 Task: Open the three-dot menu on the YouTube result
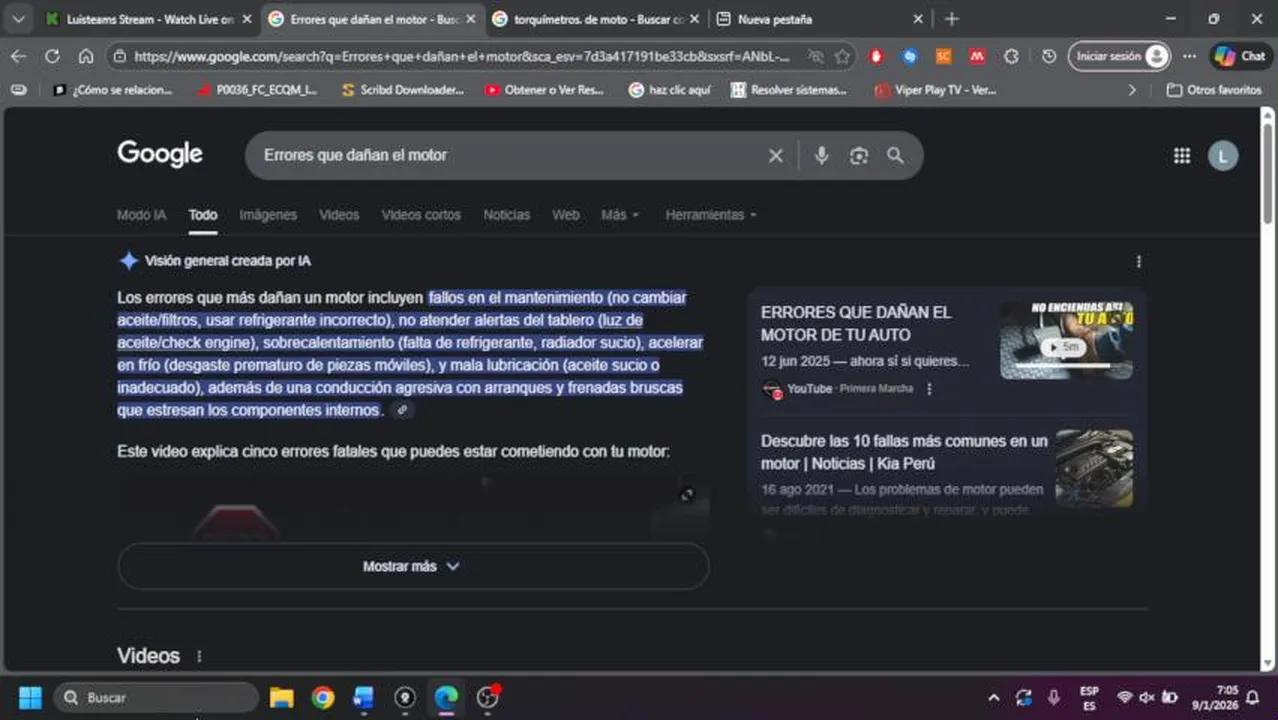coord(929,389)
